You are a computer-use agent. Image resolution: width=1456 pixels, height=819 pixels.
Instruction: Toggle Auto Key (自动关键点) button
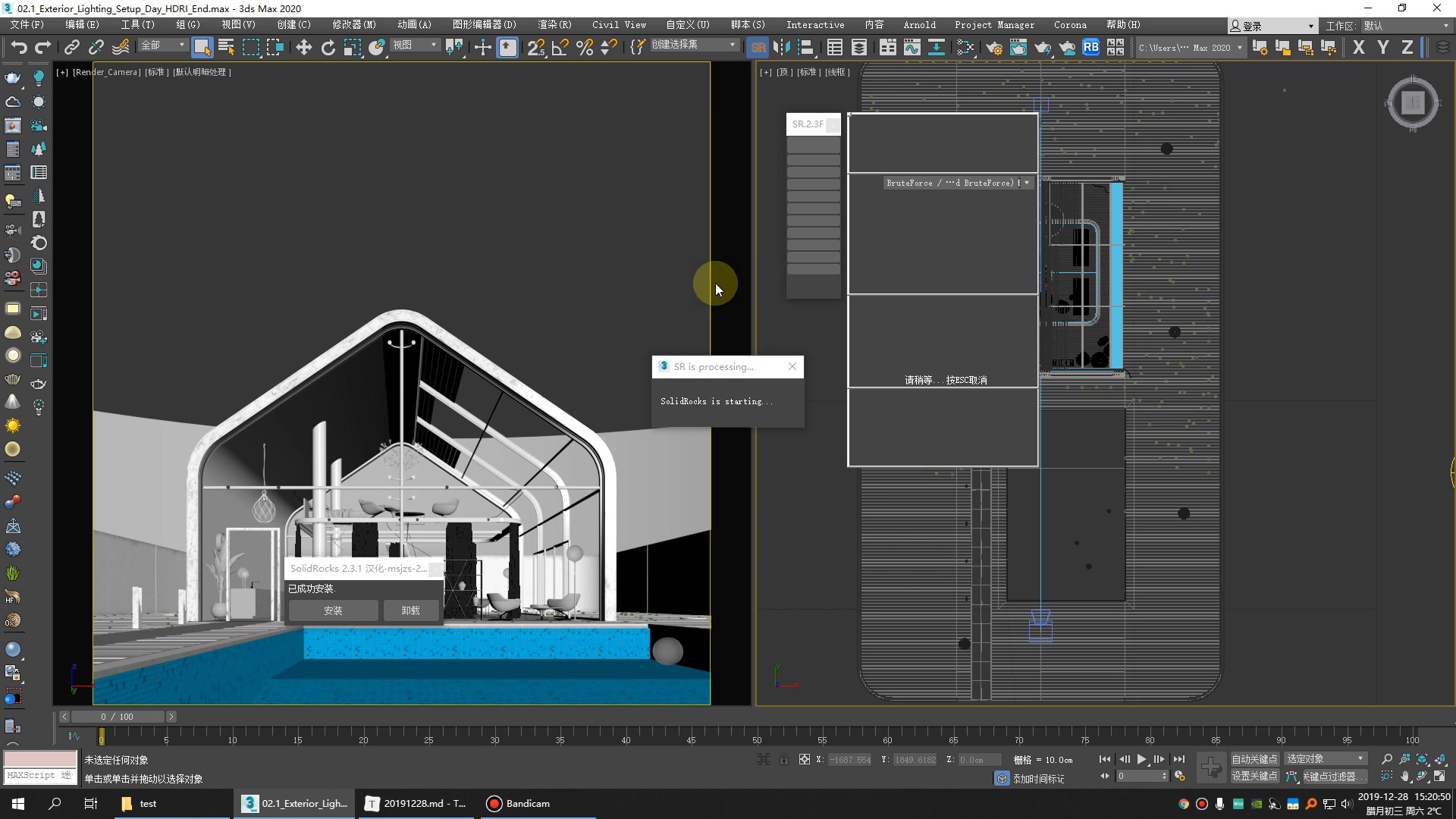tap(1254, 759)
